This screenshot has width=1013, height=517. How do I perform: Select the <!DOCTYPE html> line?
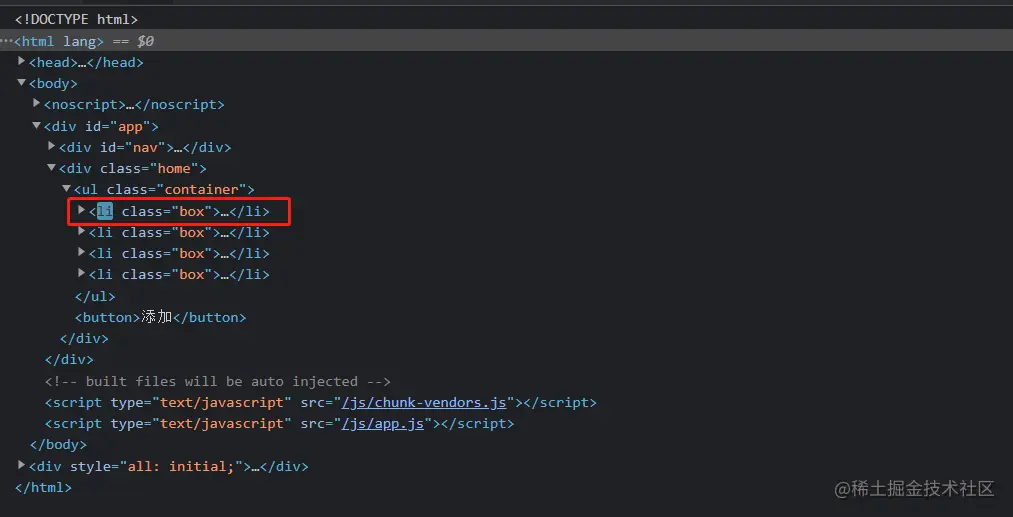(76, 20)
